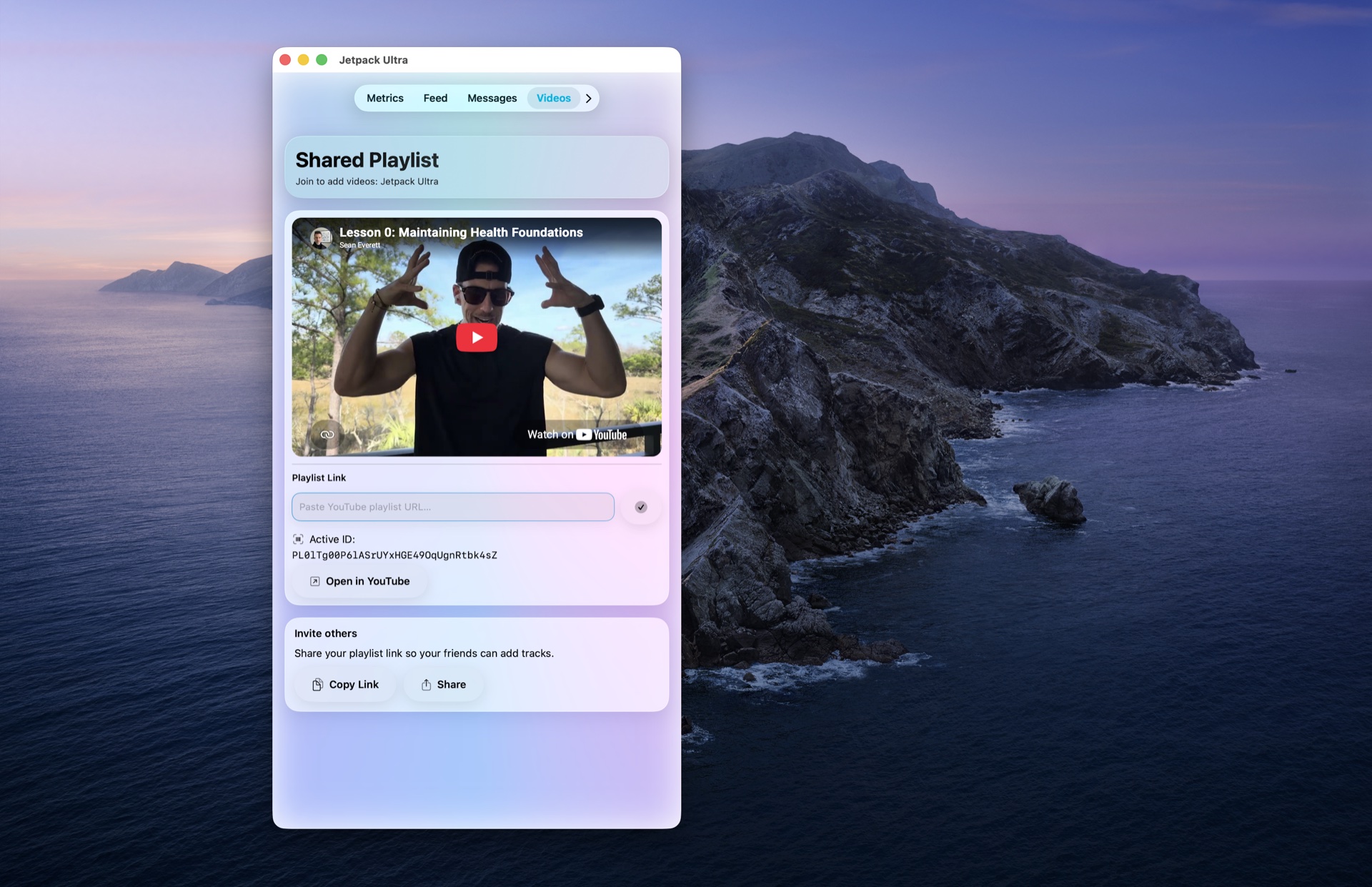Image resolution: width=1372 pixels, height=887 pixels.
Task: Maximize the Jetpack Ultra window
Action: pyautogui.click(x=322, y=60)
